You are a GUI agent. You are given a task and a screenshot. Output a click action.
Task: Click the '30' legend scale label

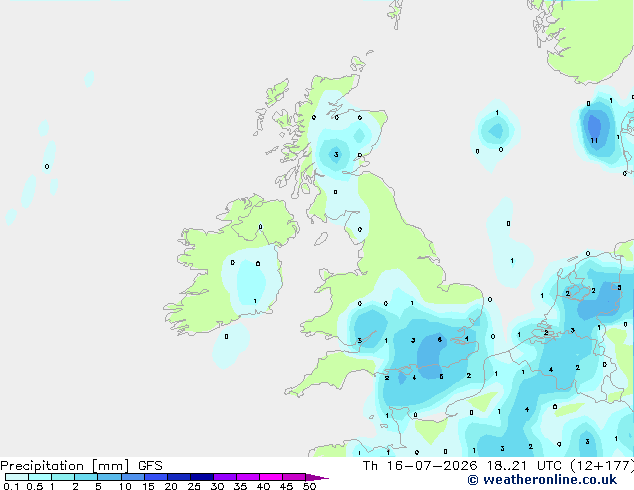[x=217, y=486]
